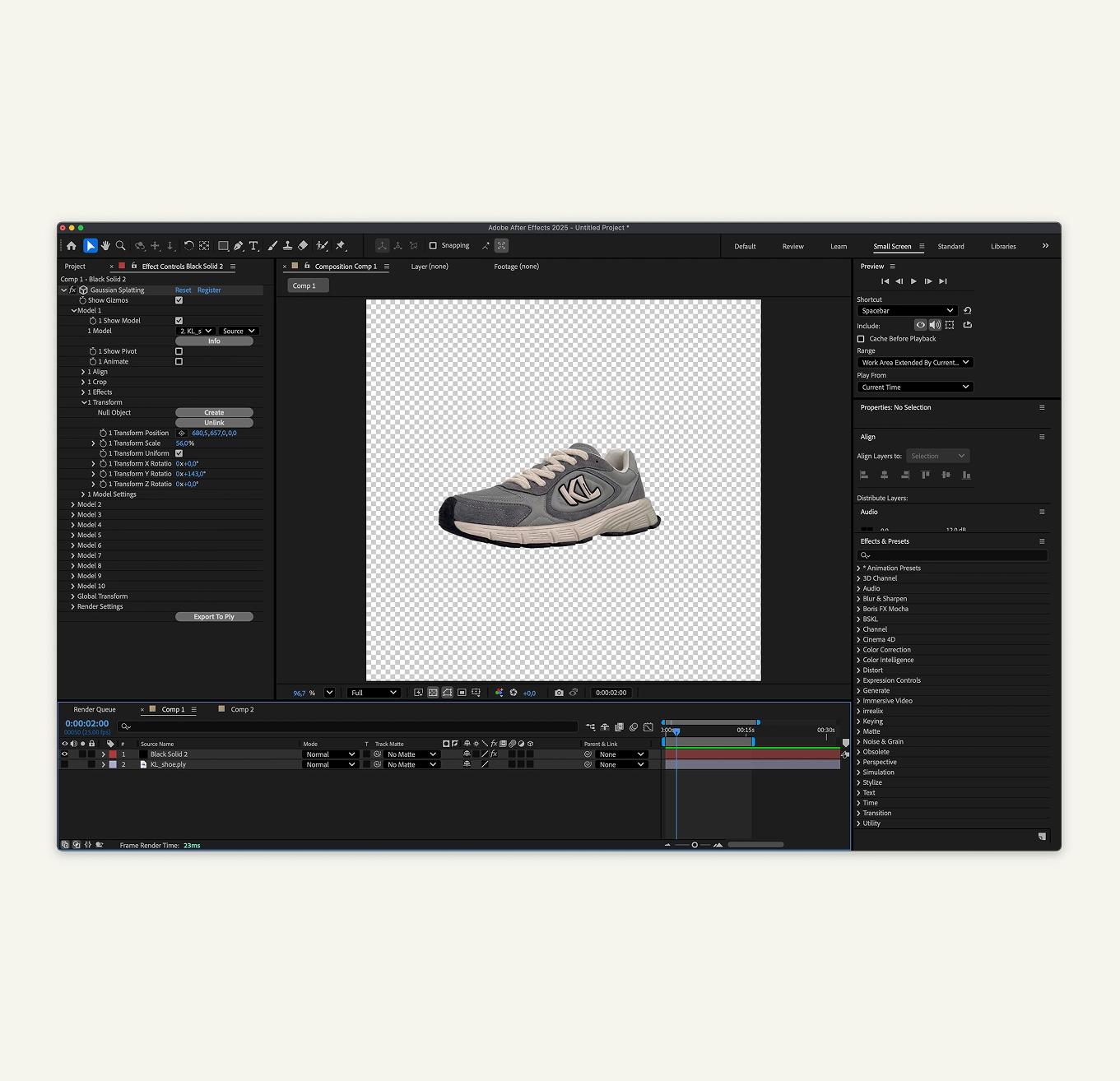Click the reset icon beside the Shortcut dropdown
This screenshot has width=1120, height=1081.
click(x=968, y=310)
